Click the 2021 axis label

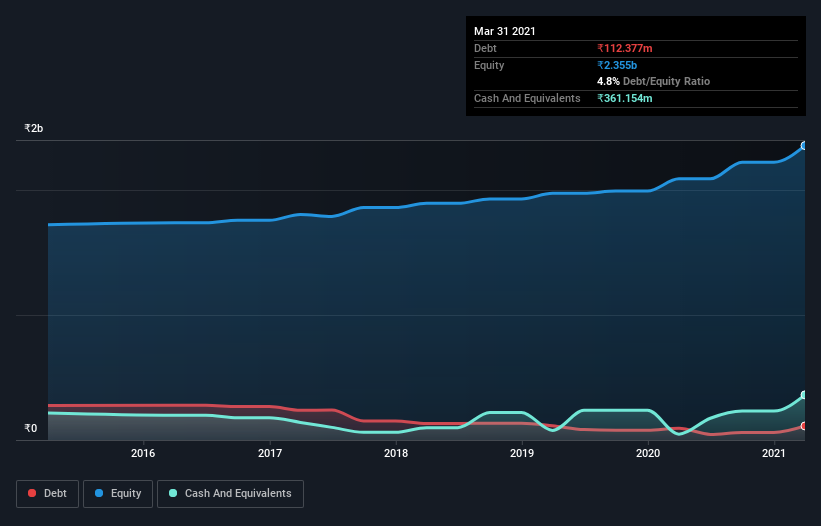[x=774, y=453]
